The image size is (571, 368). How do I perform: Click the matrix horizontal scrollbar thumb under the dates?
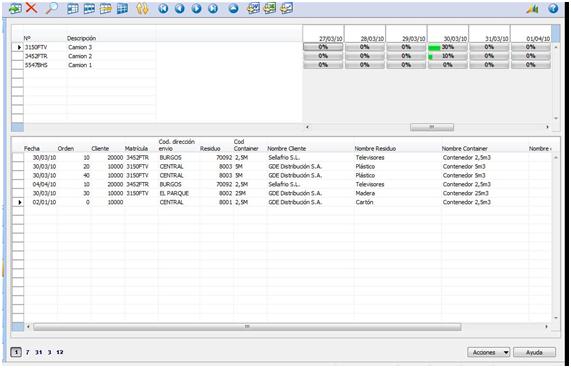click(x=432, y=127)
